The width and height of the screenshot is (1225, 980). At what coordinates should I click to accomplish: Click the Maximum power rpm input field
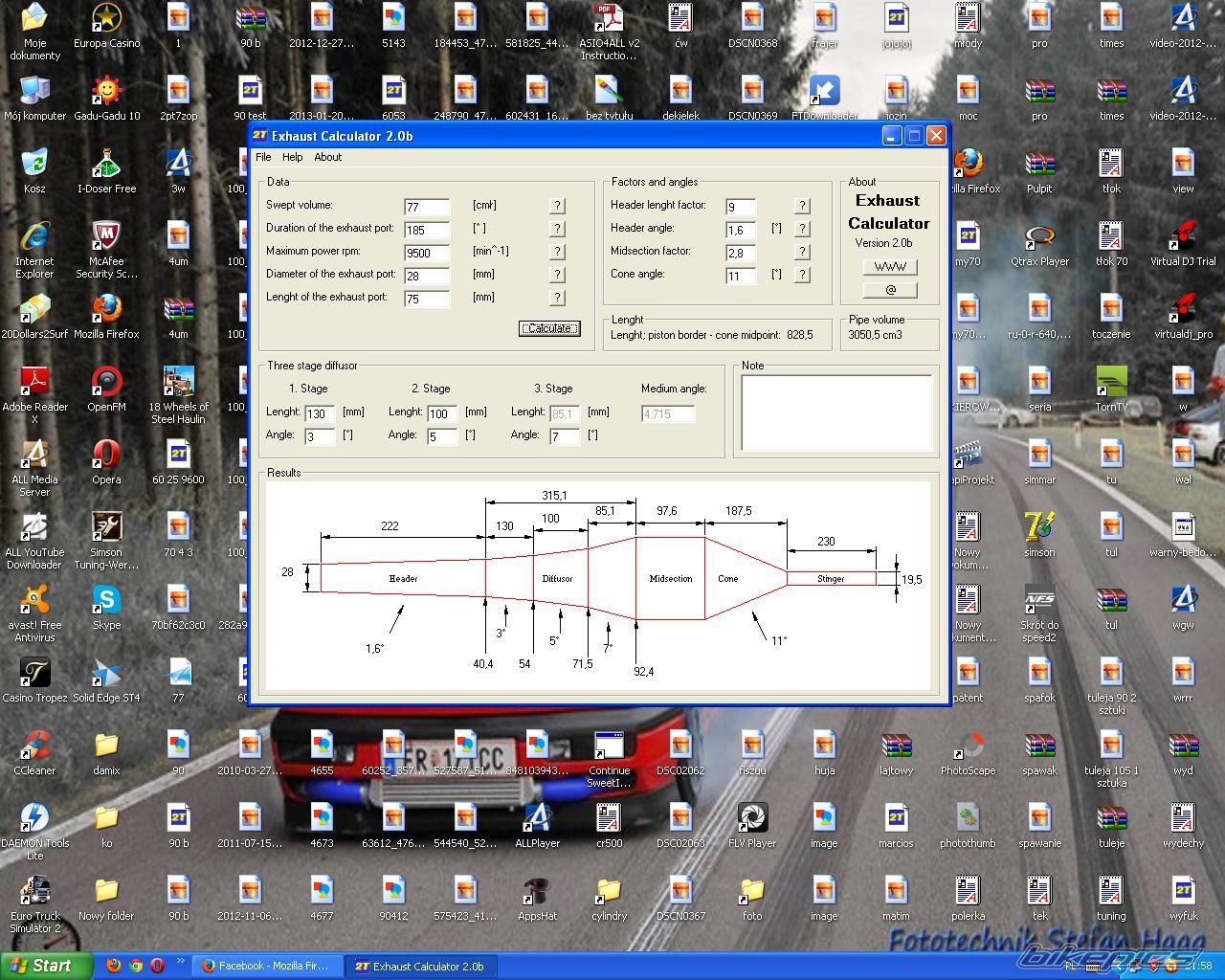tap(426, 253)
